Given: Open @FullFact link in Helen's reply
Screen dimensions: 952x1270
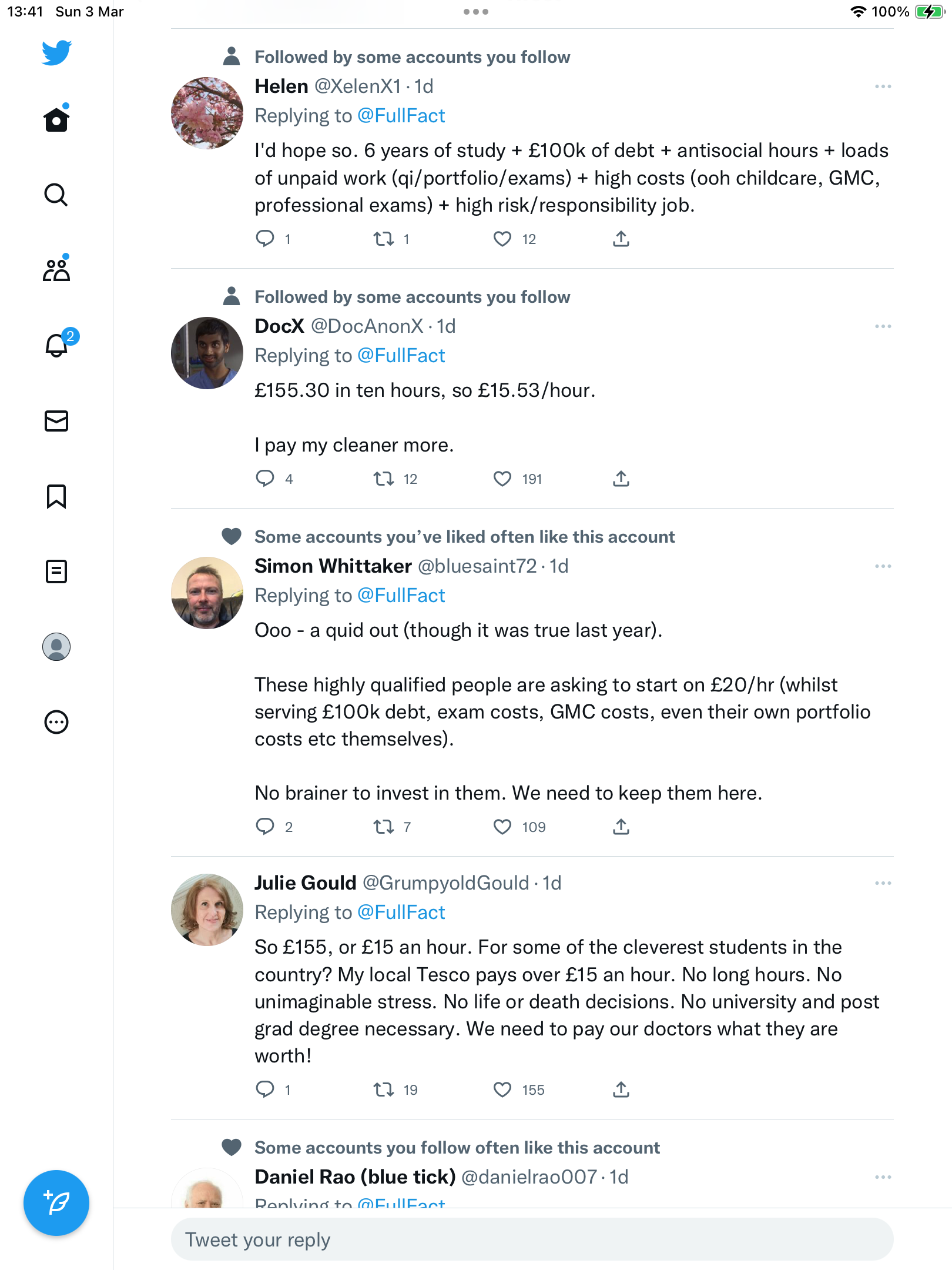Looking at the screenshot, I should point(401,116).
